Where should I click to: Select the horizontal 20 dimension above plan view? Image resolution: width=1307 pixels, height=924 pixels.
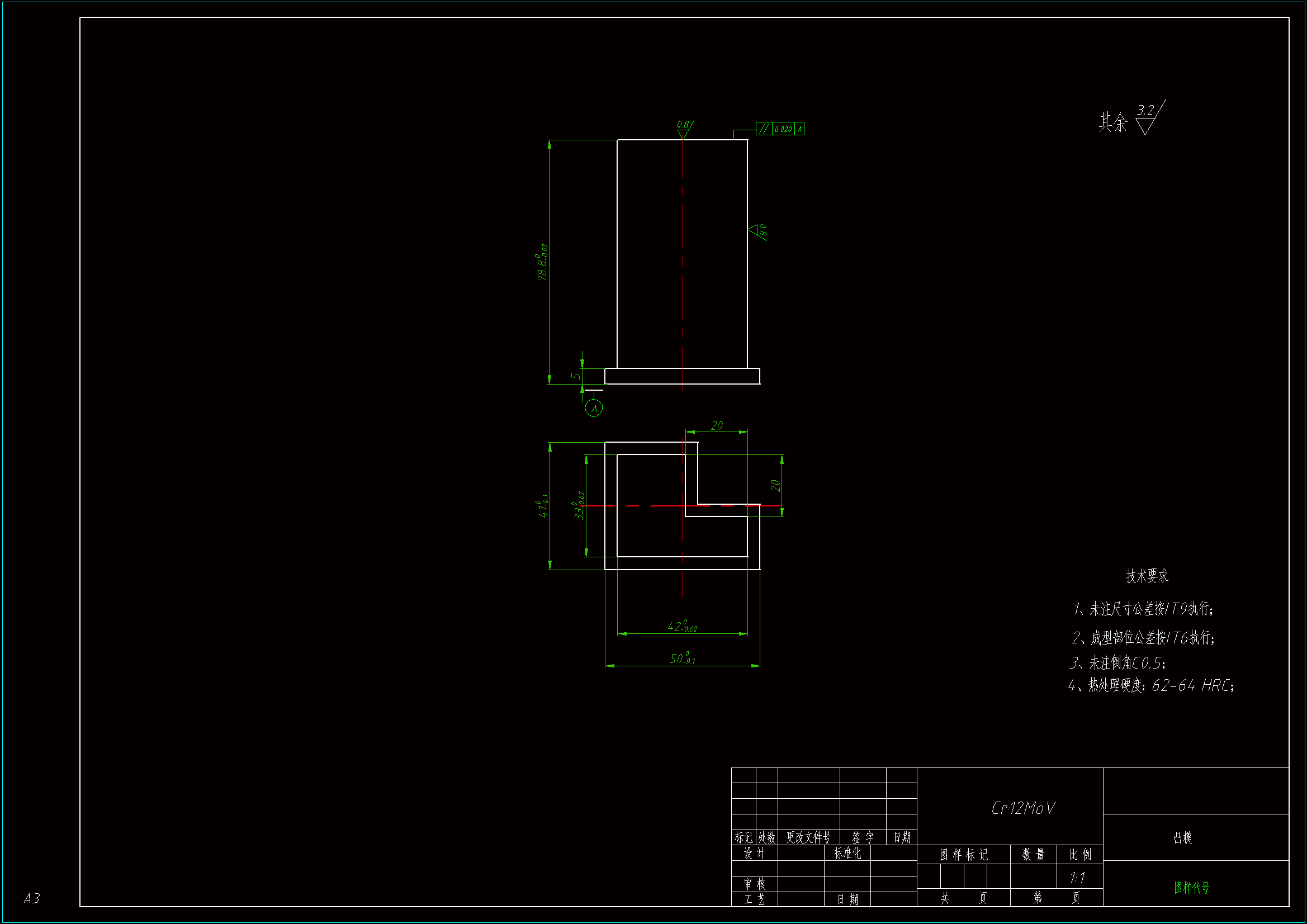pos(717,426)
